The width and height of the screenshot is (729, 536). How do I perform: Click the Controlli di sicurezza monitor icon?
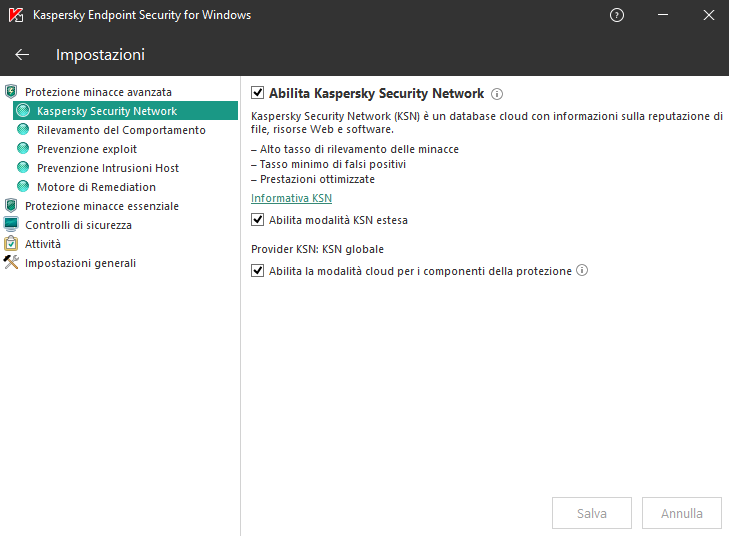[11, 225]
